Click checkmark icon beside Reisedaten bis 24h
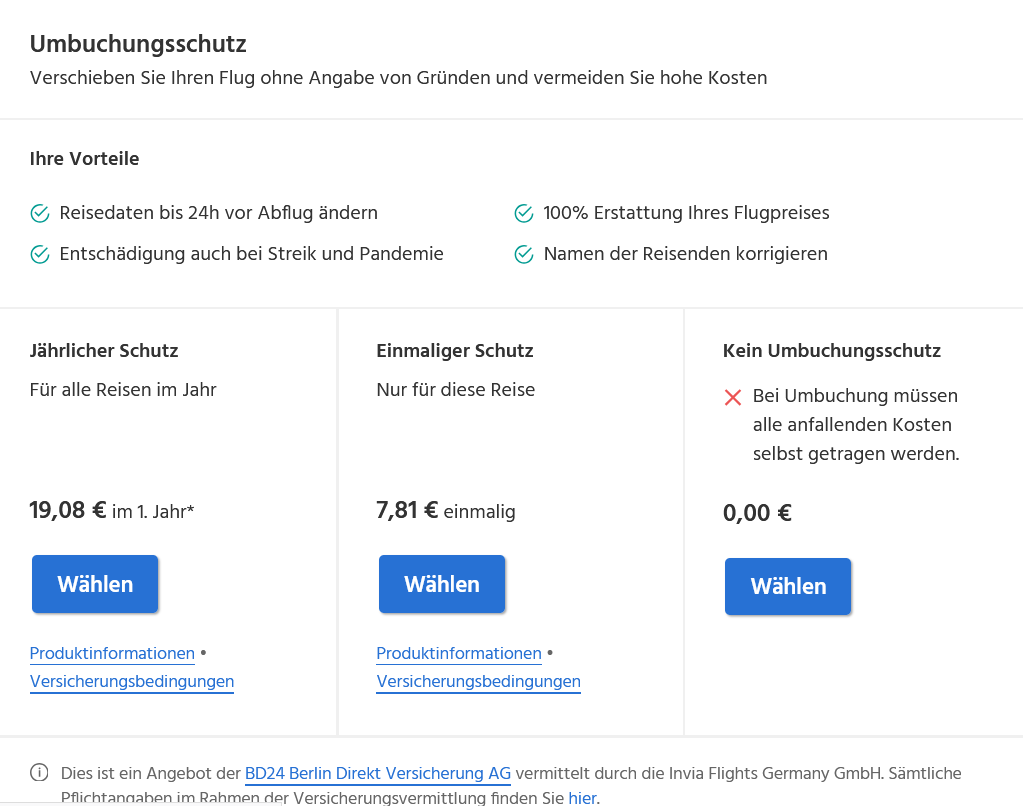 (x=40, y=213)
